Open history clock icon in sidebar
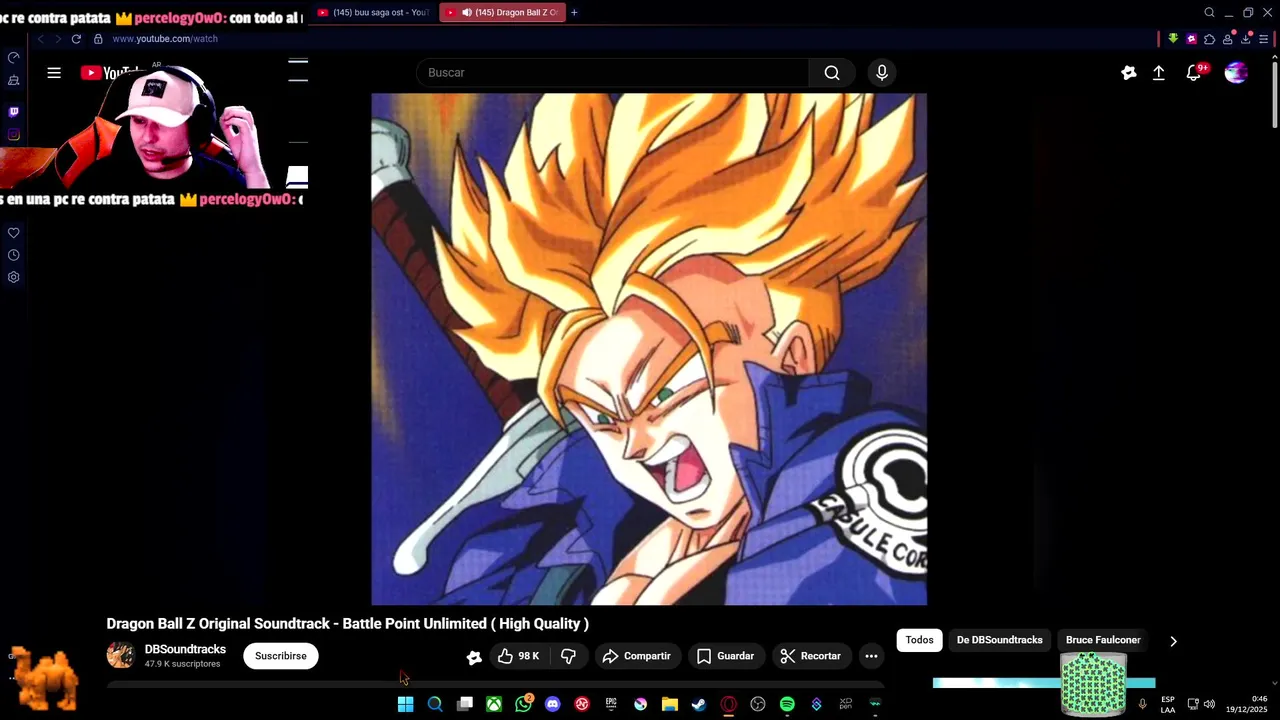The width and height of the screenshot is (1280, 720). click(13, 255)
